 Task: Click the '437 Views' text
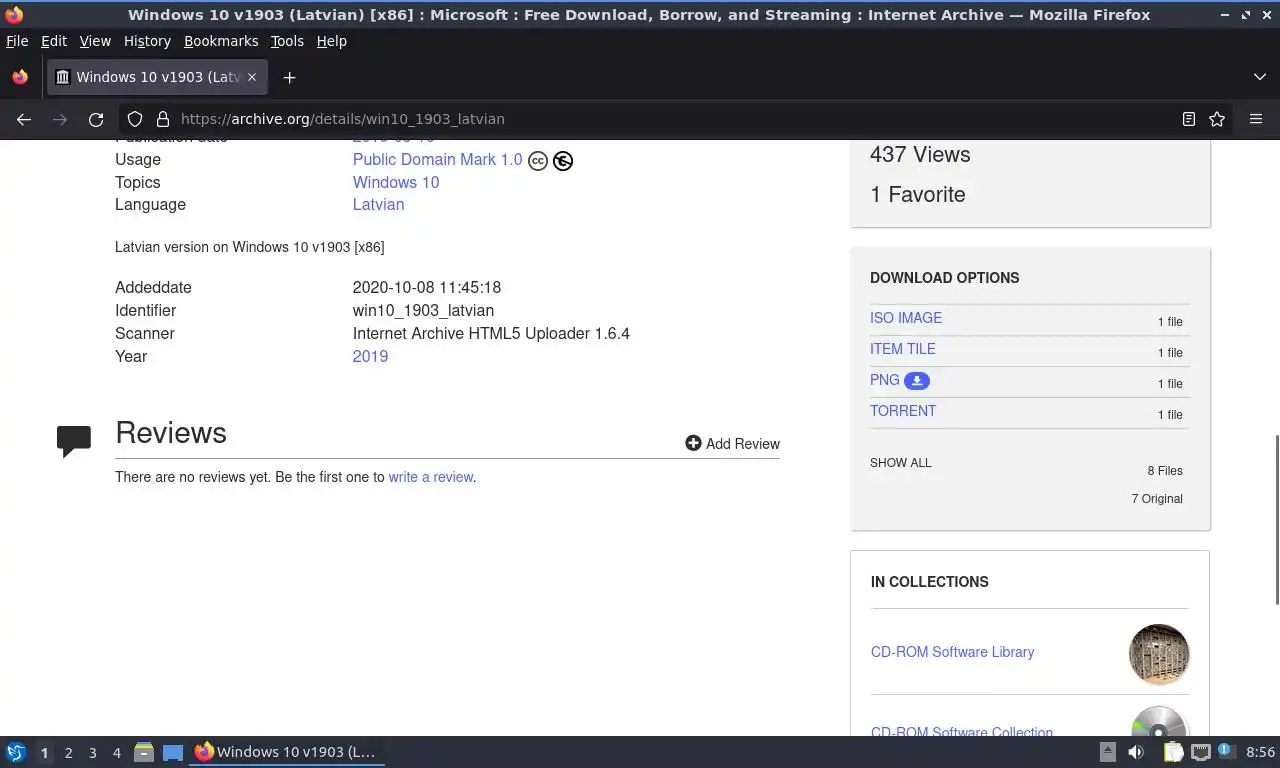[920, 155]
